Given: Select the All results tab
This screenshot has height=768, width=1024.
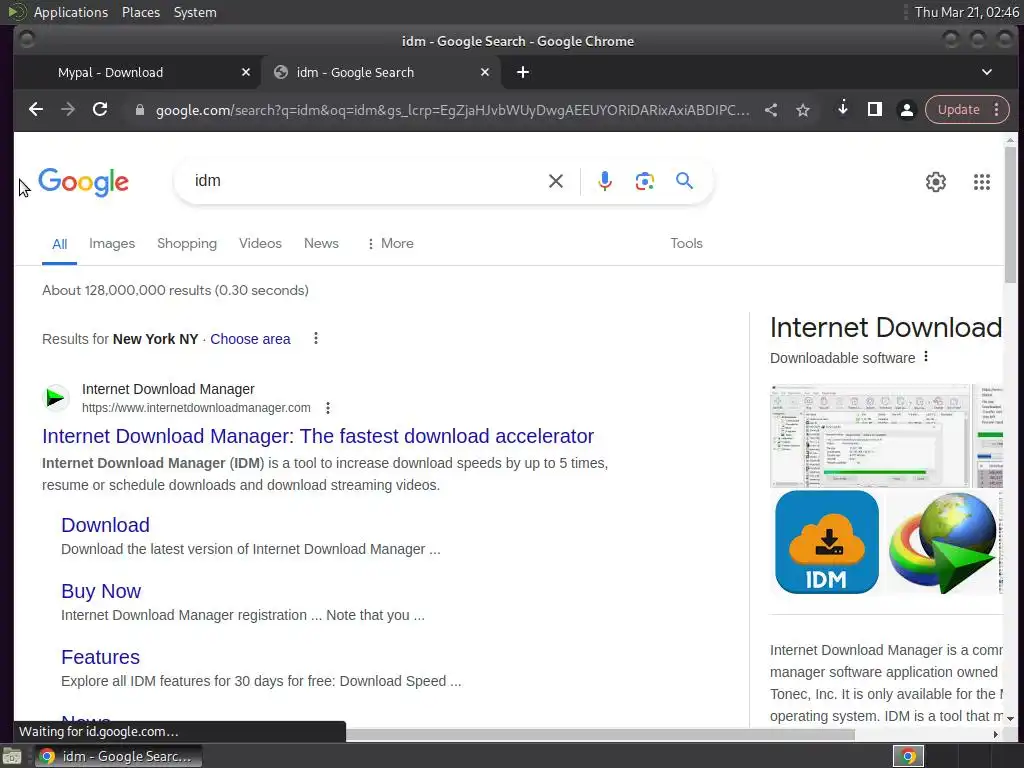Looking at the screenshot, I should (59, 244).
